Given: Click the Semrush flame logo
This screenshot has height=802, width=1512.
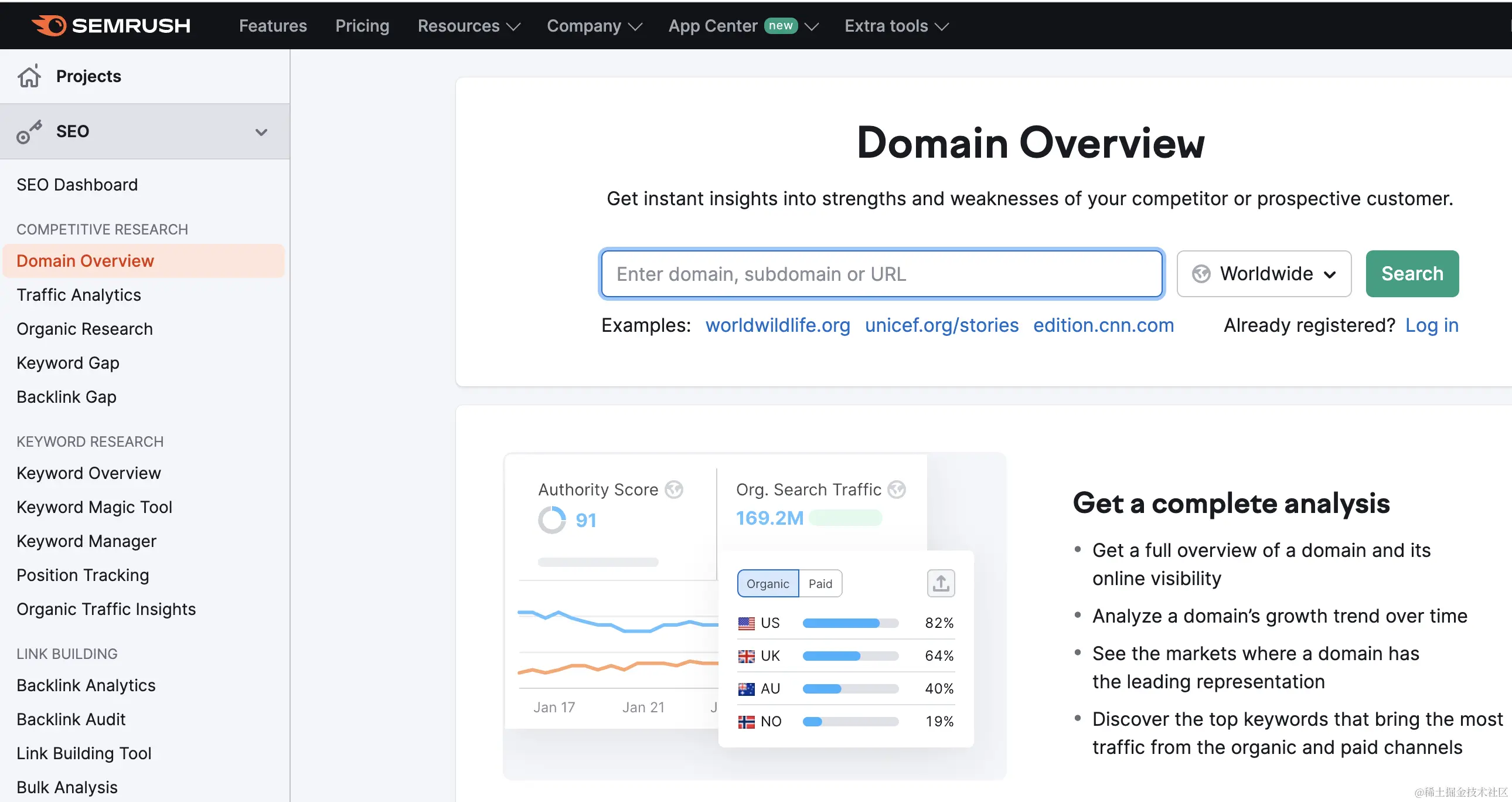Looking at the screenshot, I should 49,25.
